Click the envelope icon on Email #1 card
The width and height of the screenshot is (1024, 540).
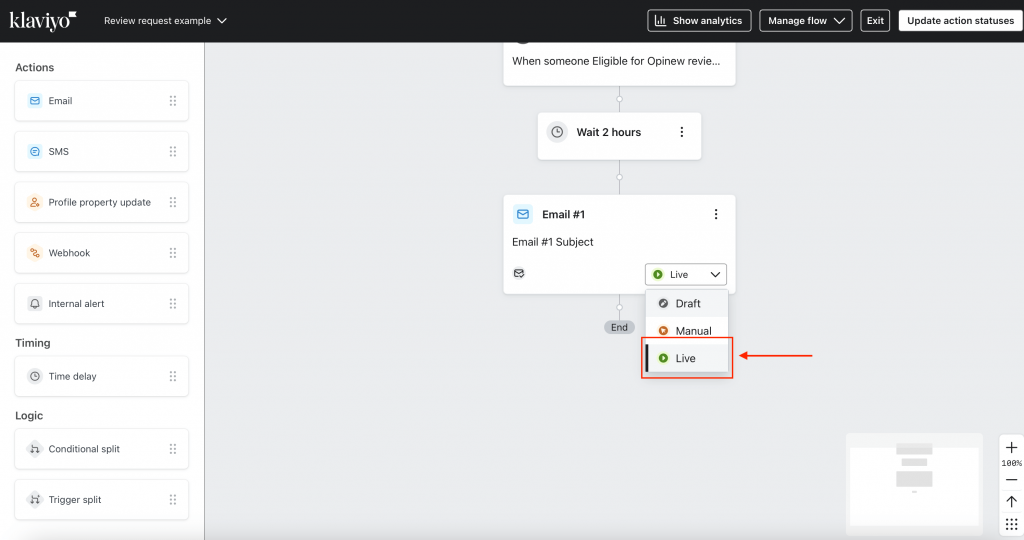coord(522,214)
